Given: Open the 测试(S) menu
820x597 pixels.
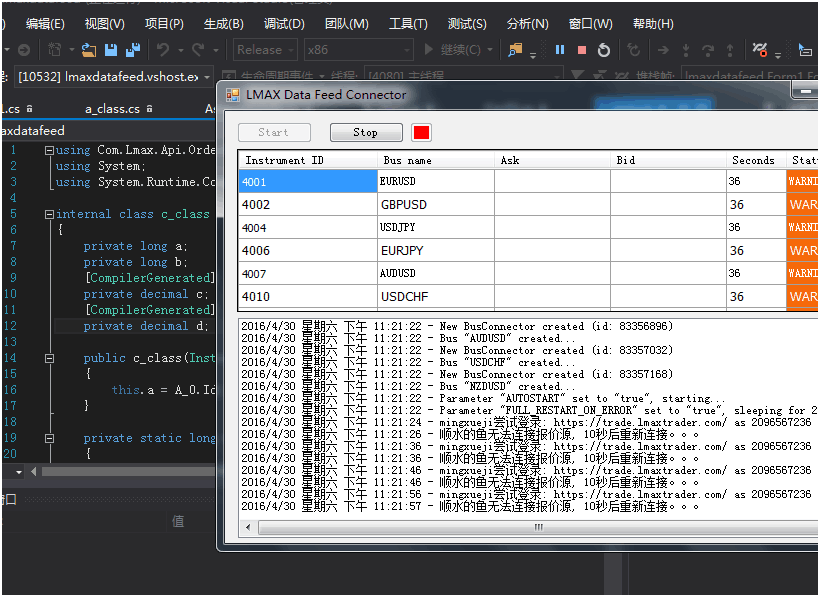Looking at the screenshot, I should [467, 24].
